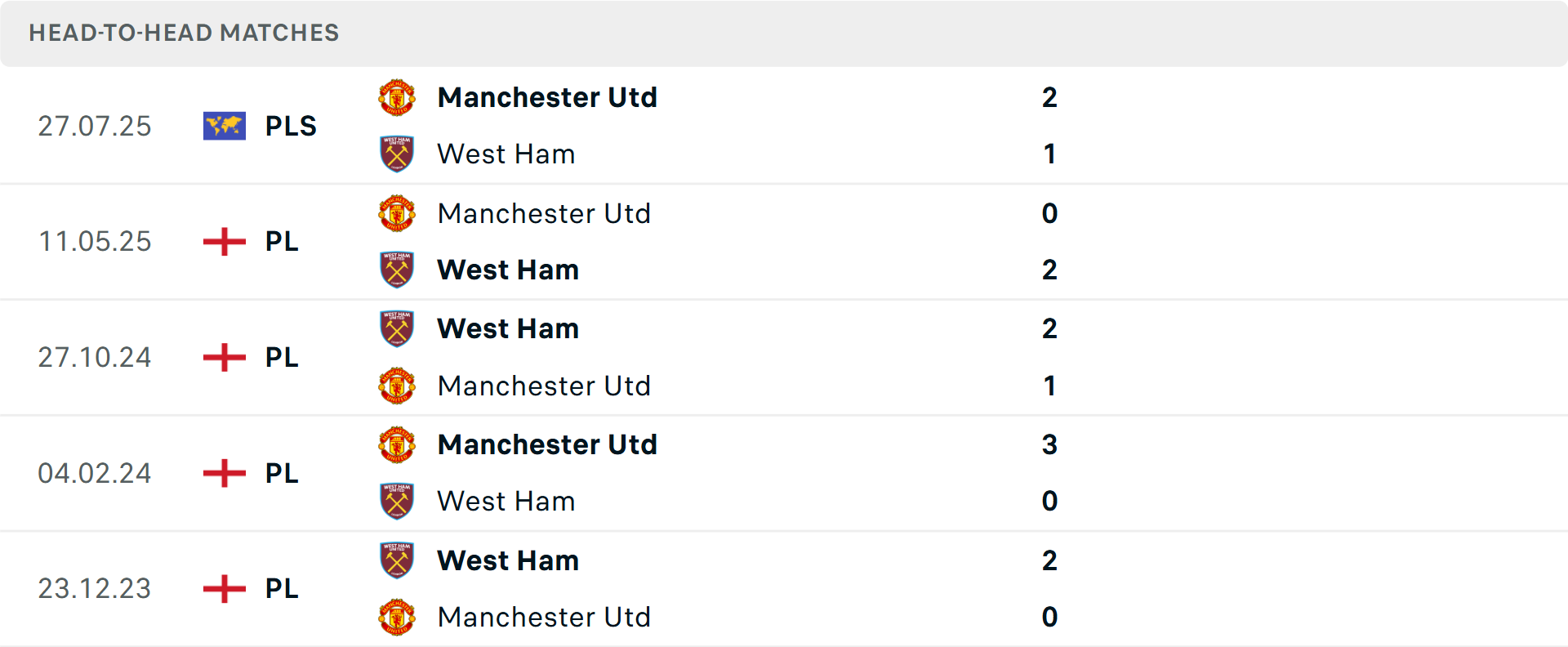Viewport: 1568px width, 647px height.
Task: Select the West Ham badge in the 27.10.24 row
Action: [396, 328]
